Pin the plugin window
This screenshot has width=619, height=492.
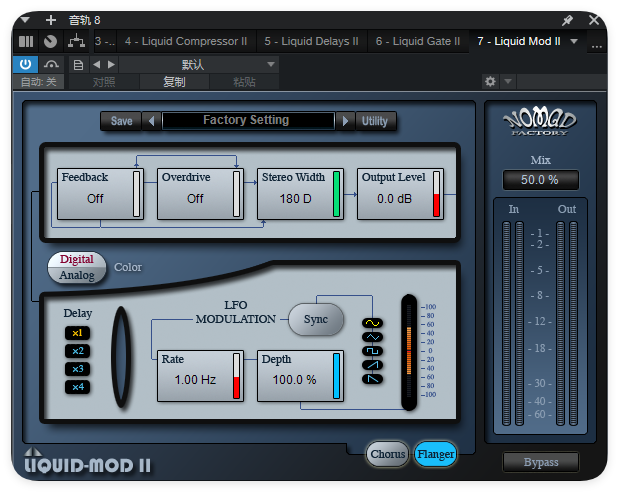[567, 20]
